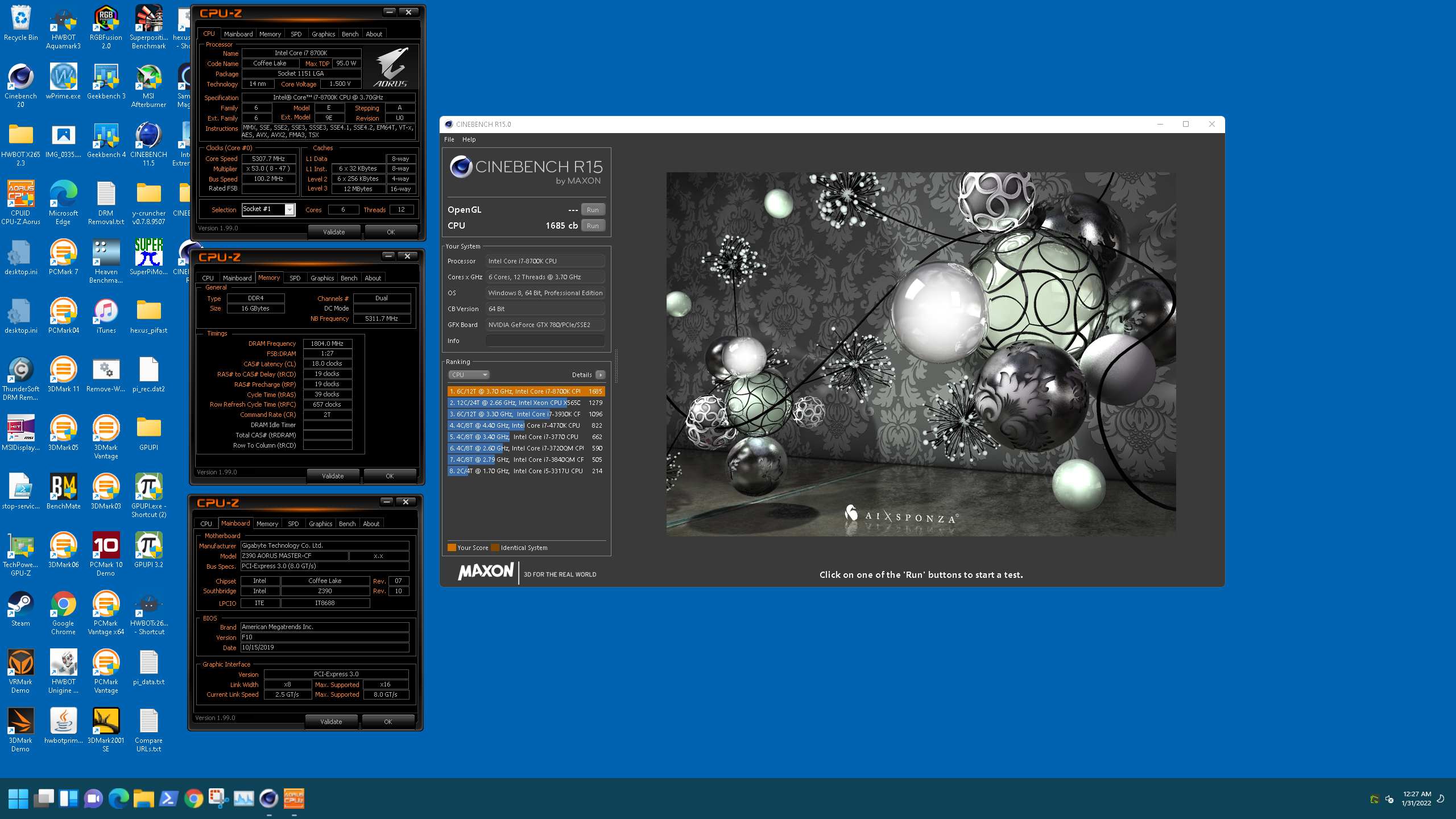The image size is (1456, 819).
Task: Click the Info field in Cinebench
Action: tap(545, 341)
